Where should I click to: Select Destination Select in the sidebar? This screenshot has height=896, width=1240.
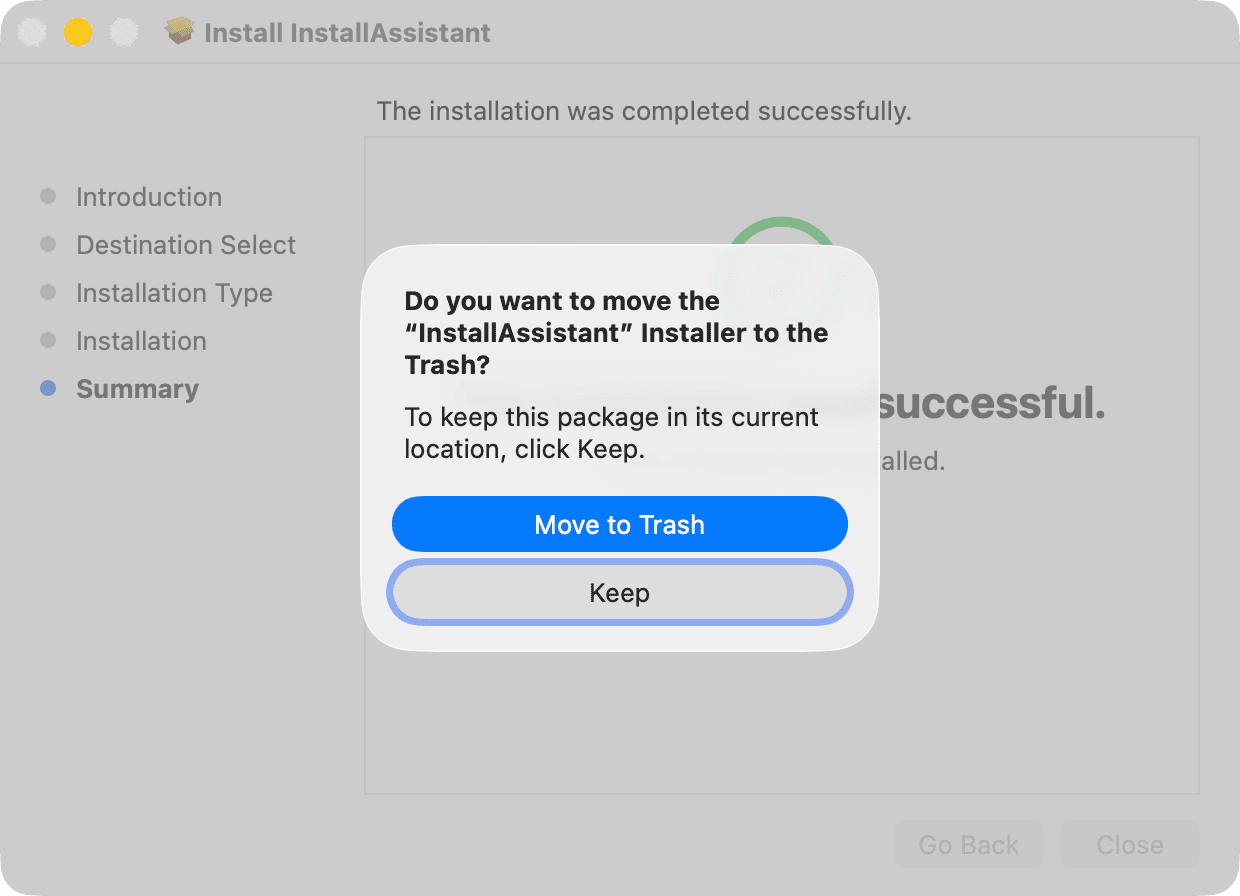[x=185, y=245]
